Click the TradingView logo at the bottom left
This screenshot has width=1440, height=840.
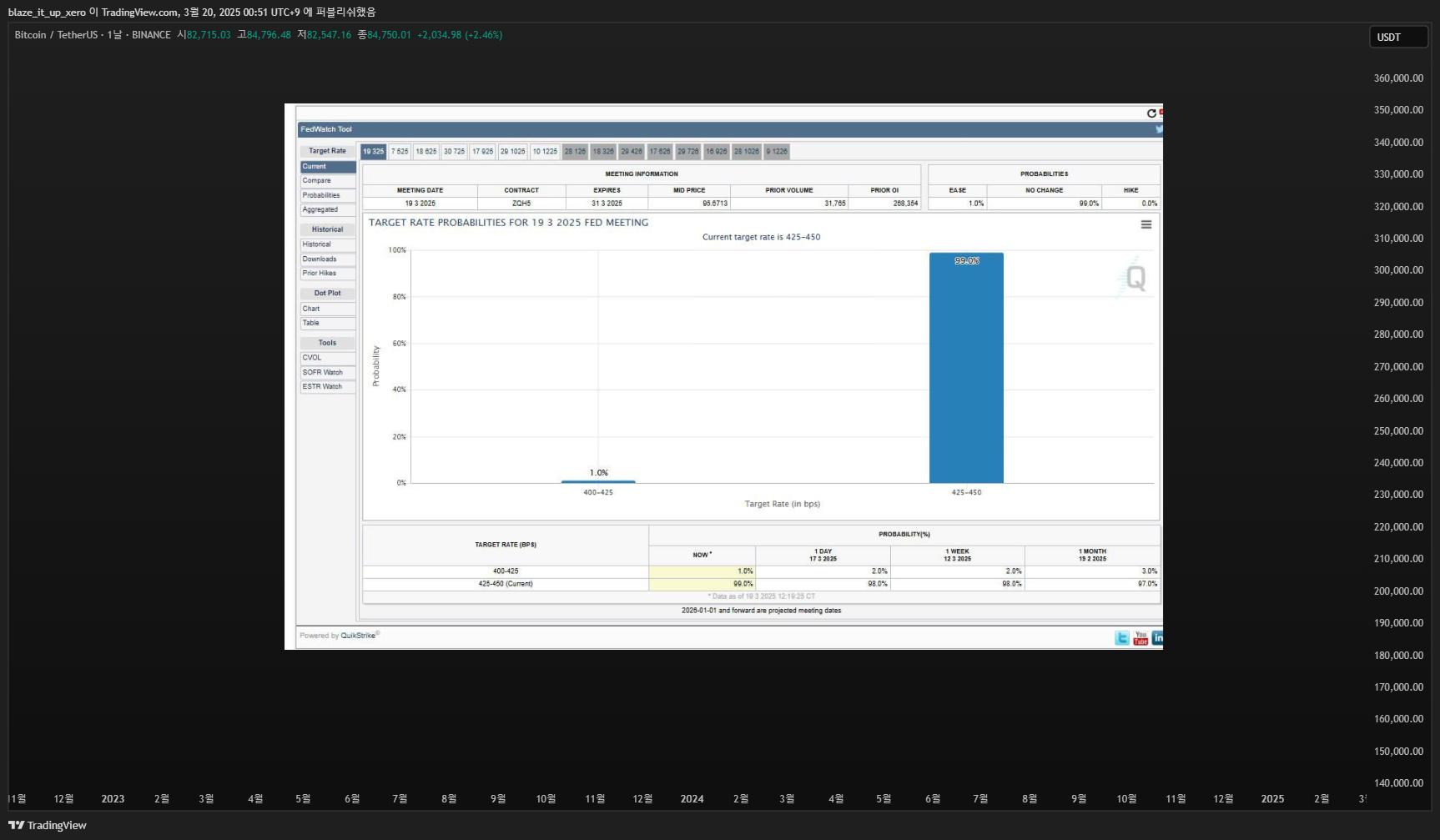tap(48, 825)
